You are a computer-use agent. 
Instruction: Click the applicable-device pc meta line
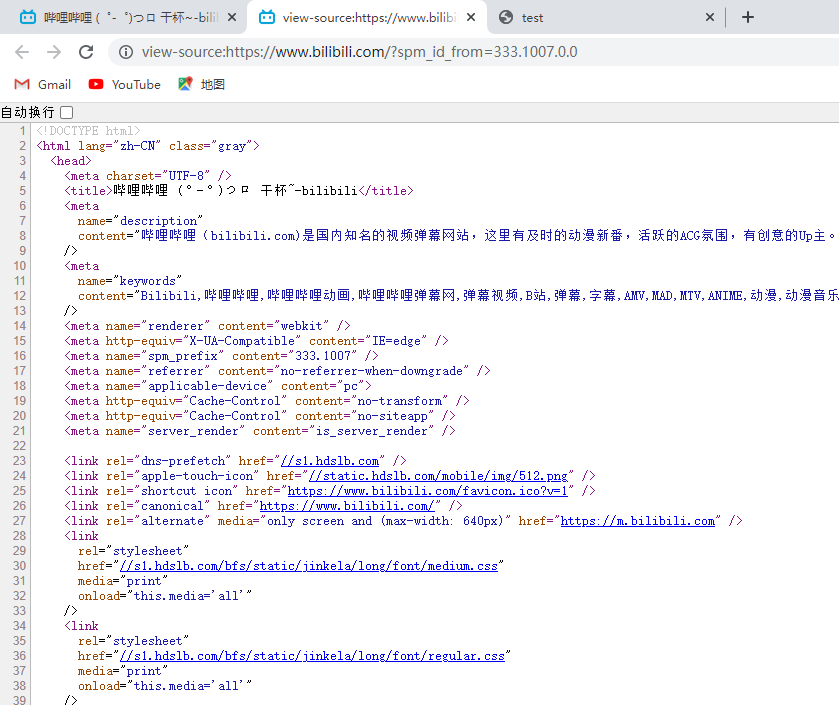coord(218,386)
